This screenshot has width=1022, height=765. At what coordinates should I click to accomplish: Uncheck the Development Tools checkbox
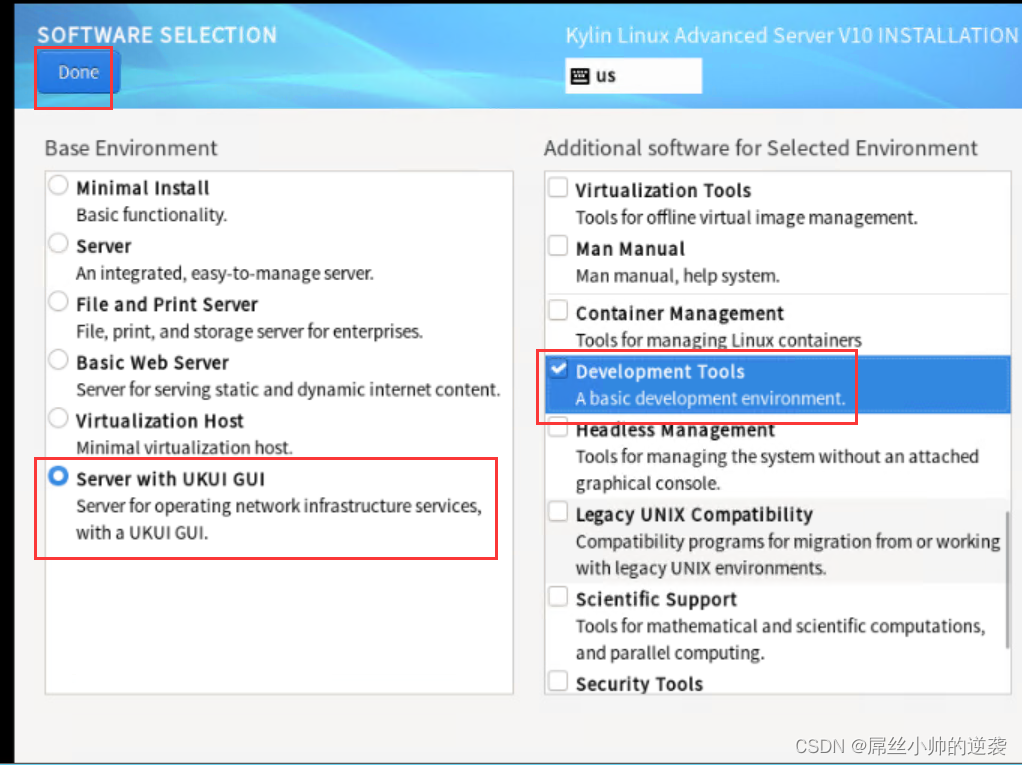558,370
